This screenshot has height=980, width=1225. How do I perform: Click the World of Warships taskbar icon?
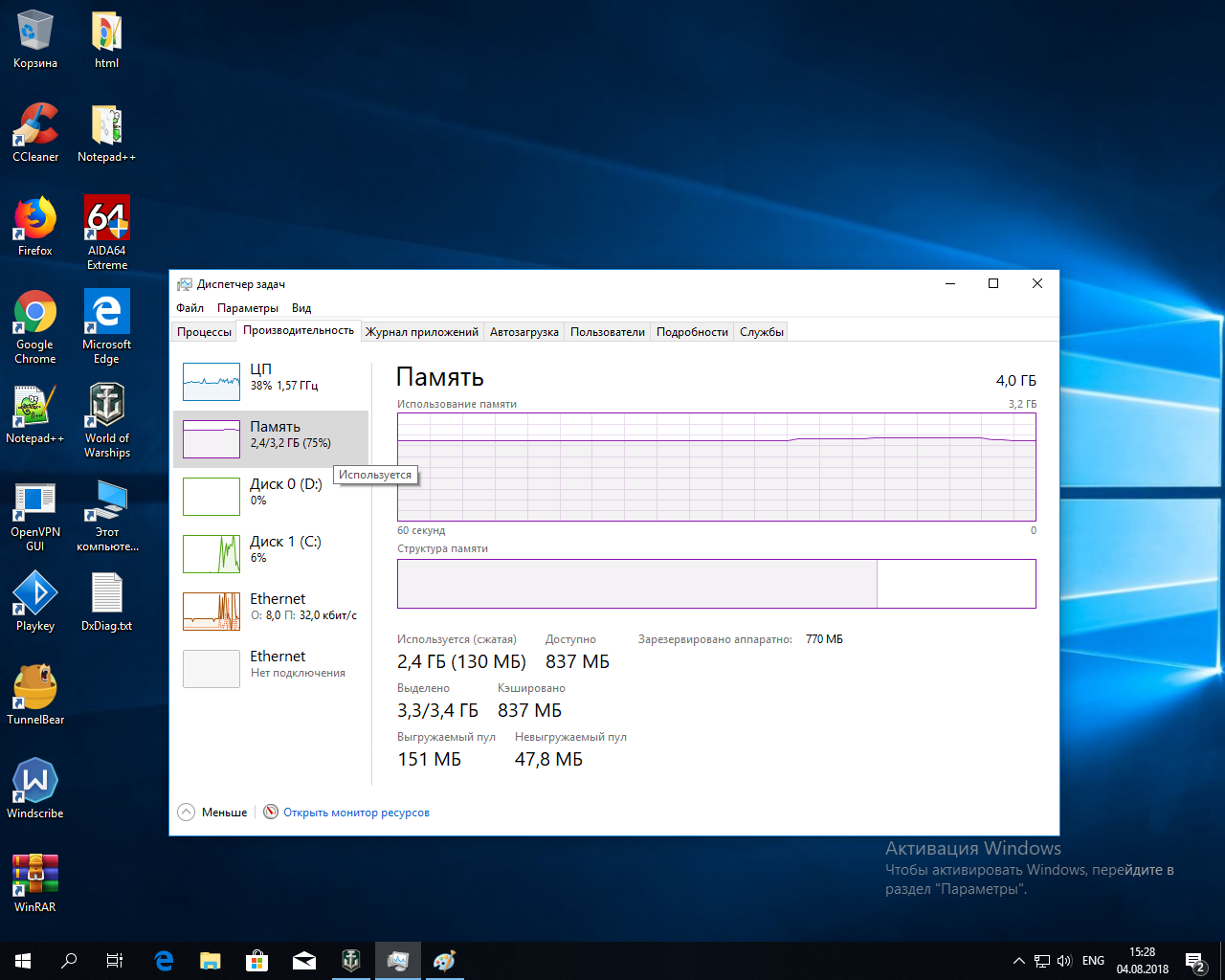pyautogui.click(x=351, y=961)
